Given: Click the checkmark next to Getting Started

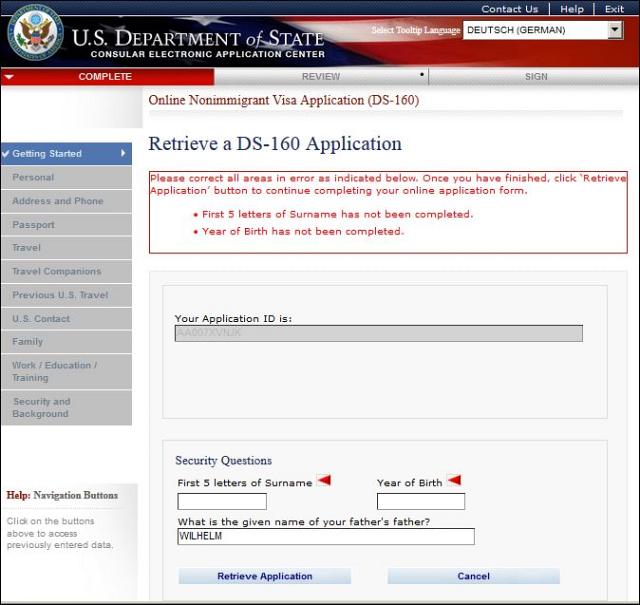Looking at the screenshot, I should [x=6, y=154].
